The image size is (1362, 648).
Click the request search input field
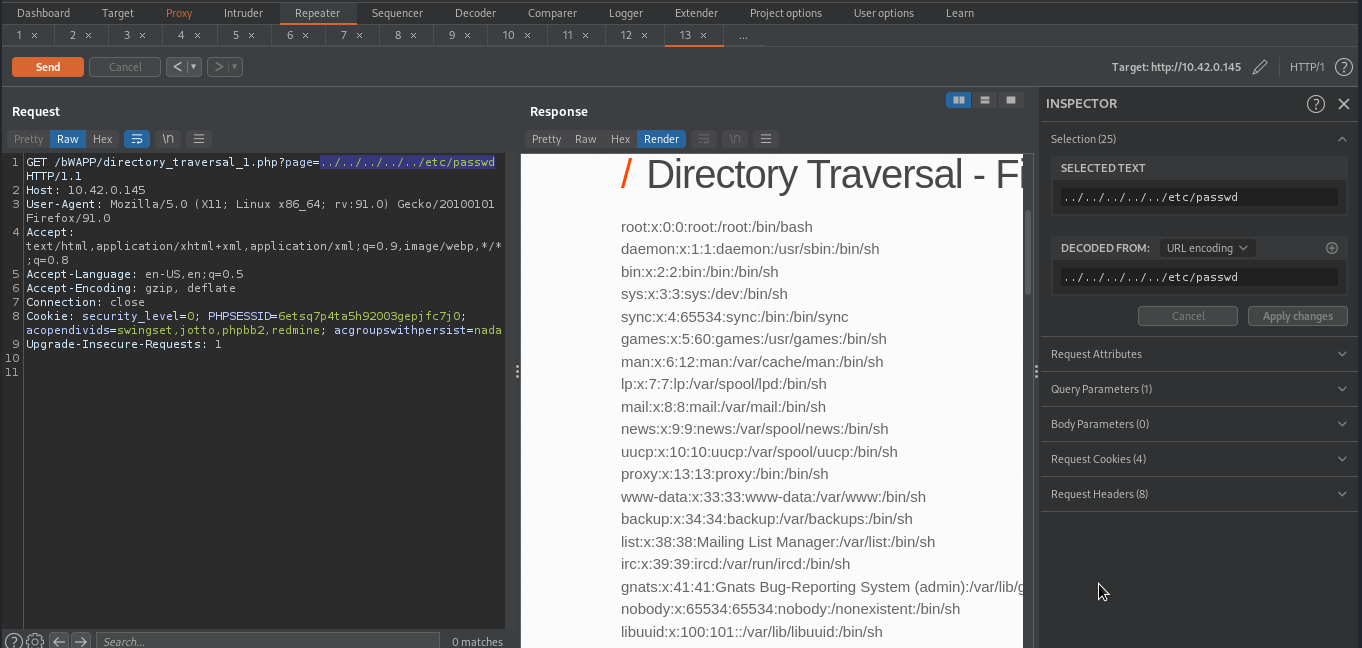pyautogui.click(x=267, y=641)
